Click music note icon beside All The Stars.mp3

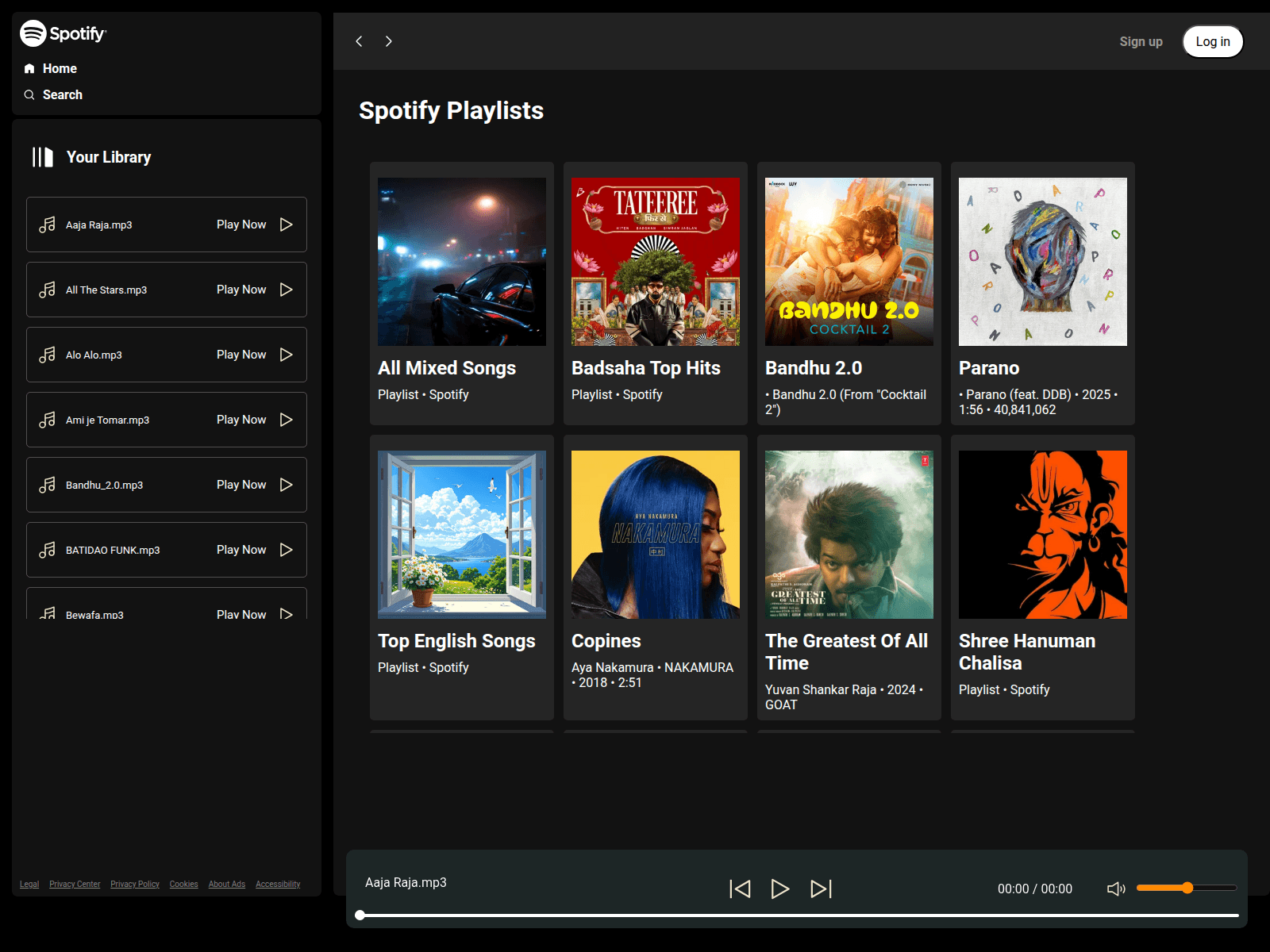(x=47, y=290)
